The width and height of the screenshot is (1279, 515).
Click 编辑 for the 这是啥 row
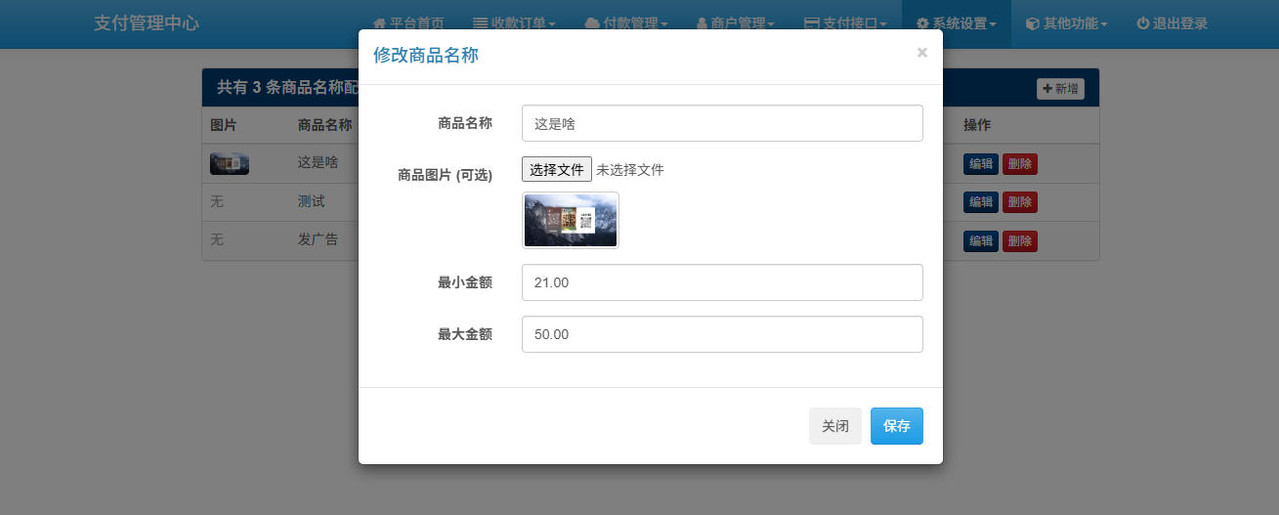(x=981, y=164)
